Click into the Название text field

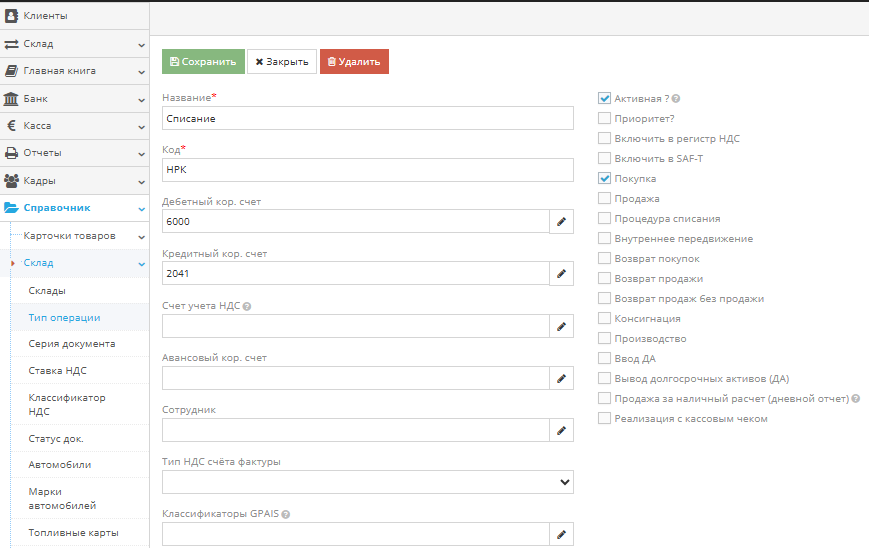click(367, 118)
